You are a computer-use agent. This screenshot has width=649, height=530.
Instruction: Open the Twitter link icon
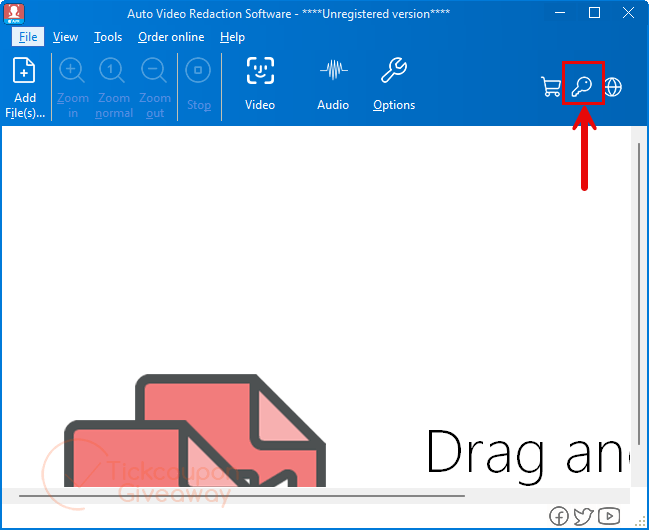tap(584, 516)
